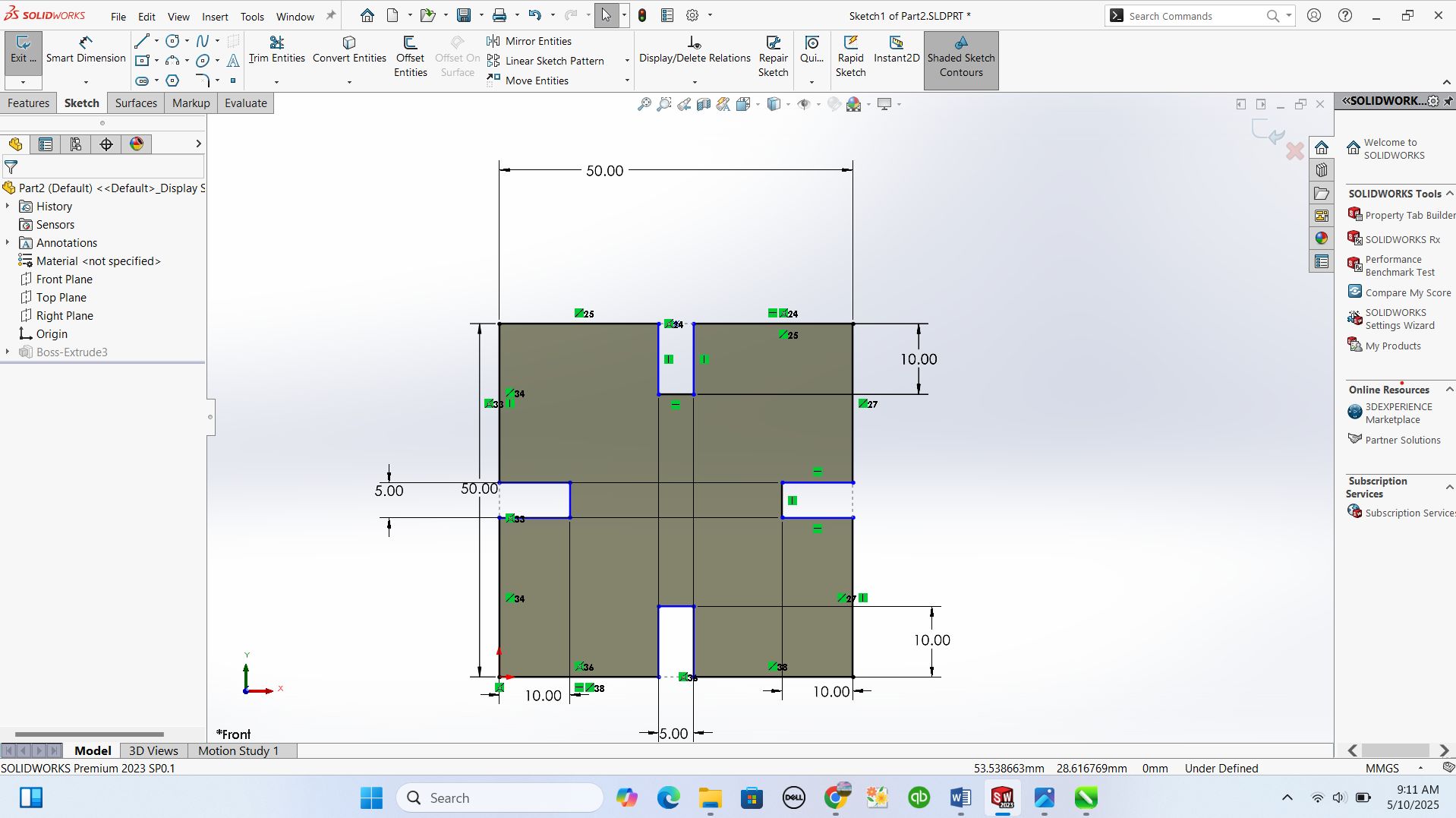
Task: Switch to Surfaces tab
Action: 136,103
